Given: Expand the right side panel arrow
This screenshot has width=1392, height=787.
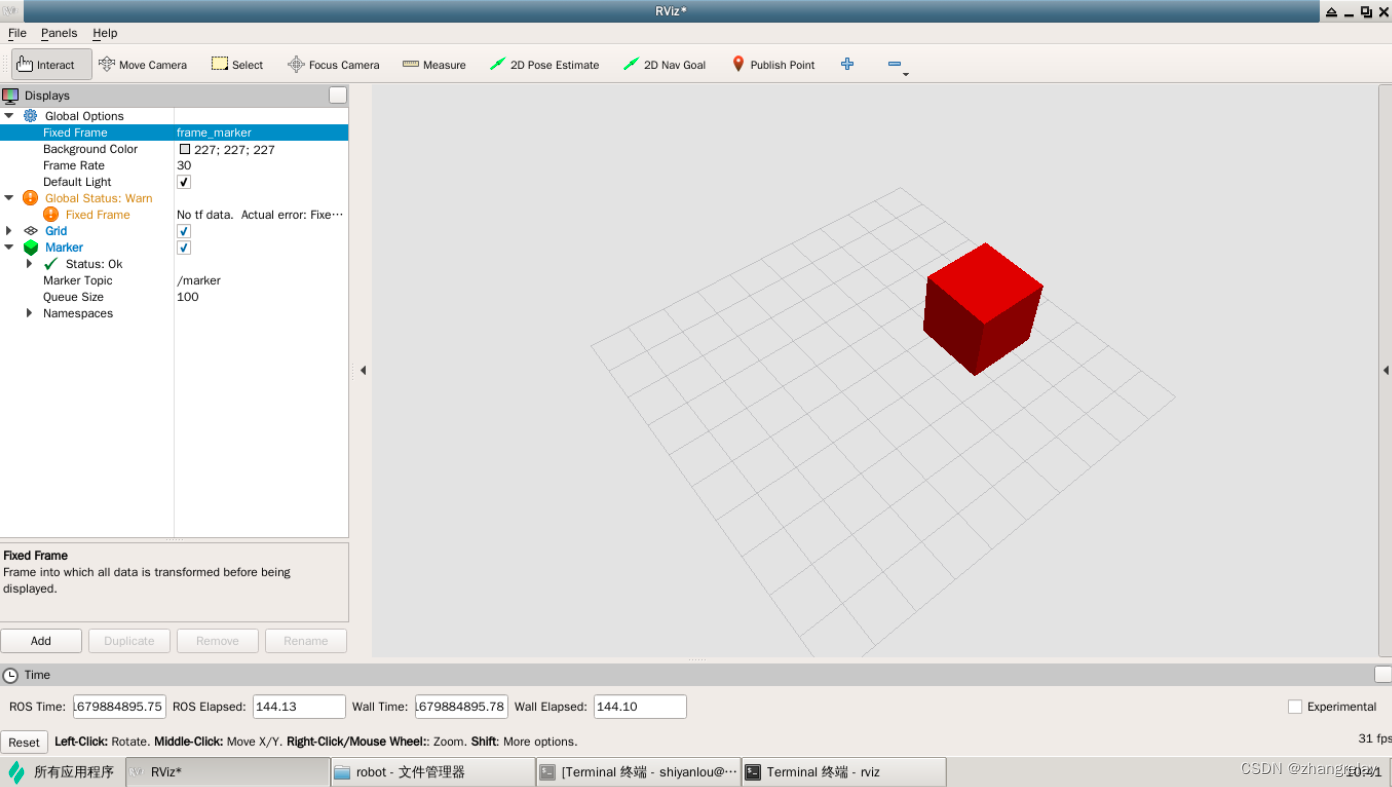Looking at the screenshot, I should tap(1385, 370).
